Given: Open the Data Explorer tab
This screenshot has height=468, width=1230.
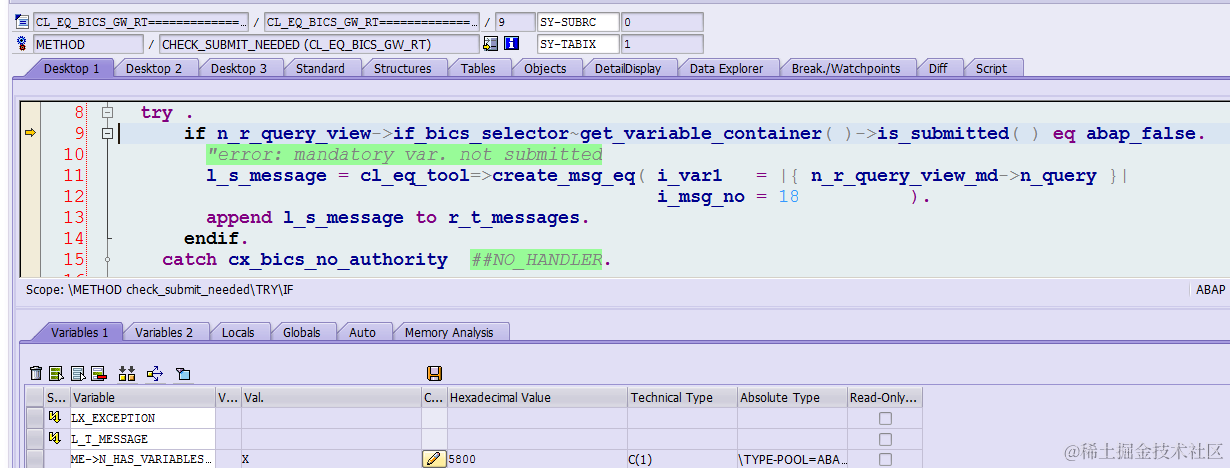Looking at the screenshot, I should [727, 68].
